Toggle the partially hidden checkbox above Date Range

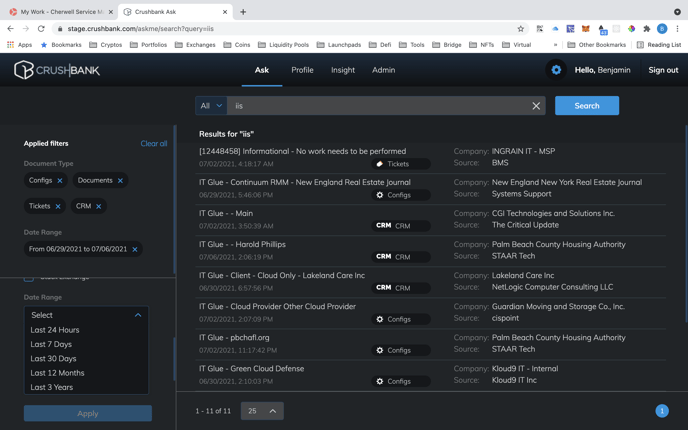pyautogui.click(x=29, y=278)
